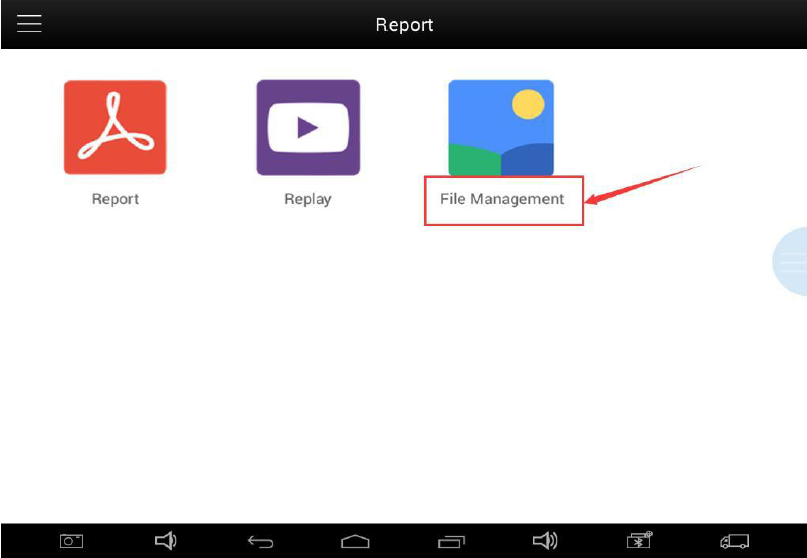Lower volume with speaker icon
The height and width of the screenshot is (558, 807).
166,540
